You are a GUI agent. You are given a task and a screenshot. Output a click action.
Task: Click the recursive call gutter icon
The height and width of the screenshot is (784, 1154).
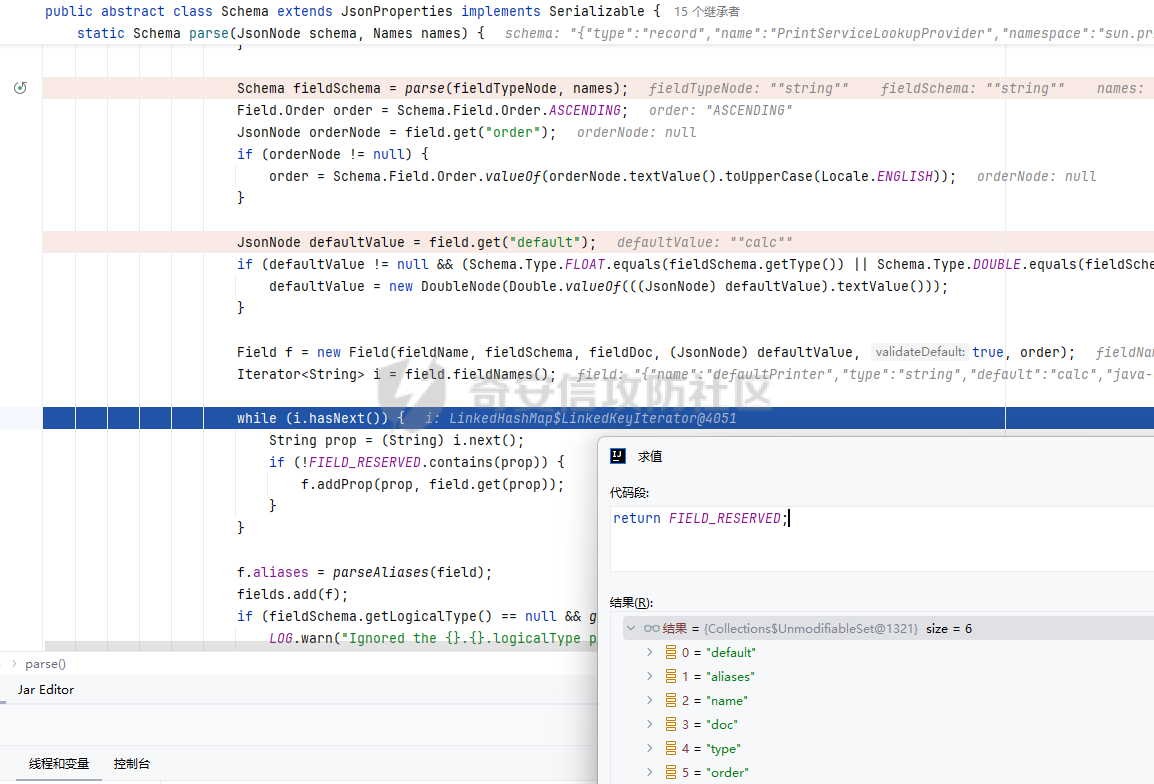coord(20,89)
